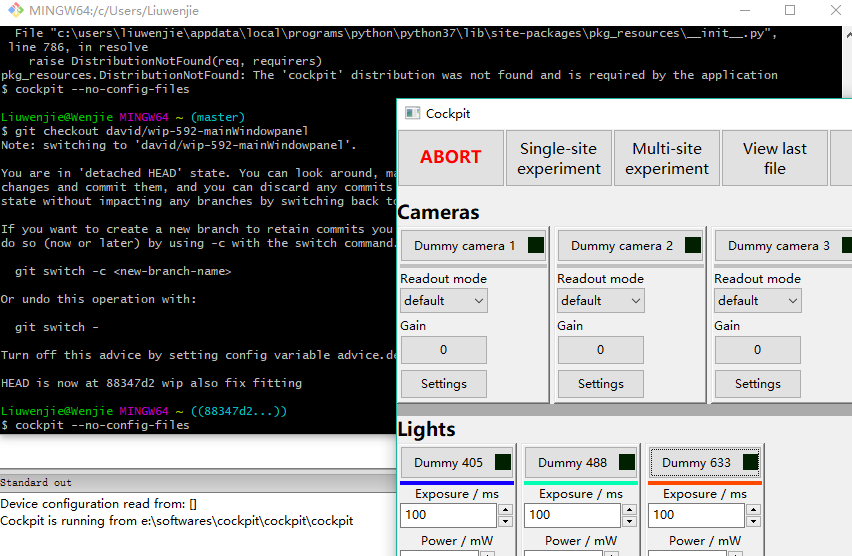Viewport: 852px width, 556px height.
Task: Open Settings for Dummy camera 3
Action: click(757, 384)
